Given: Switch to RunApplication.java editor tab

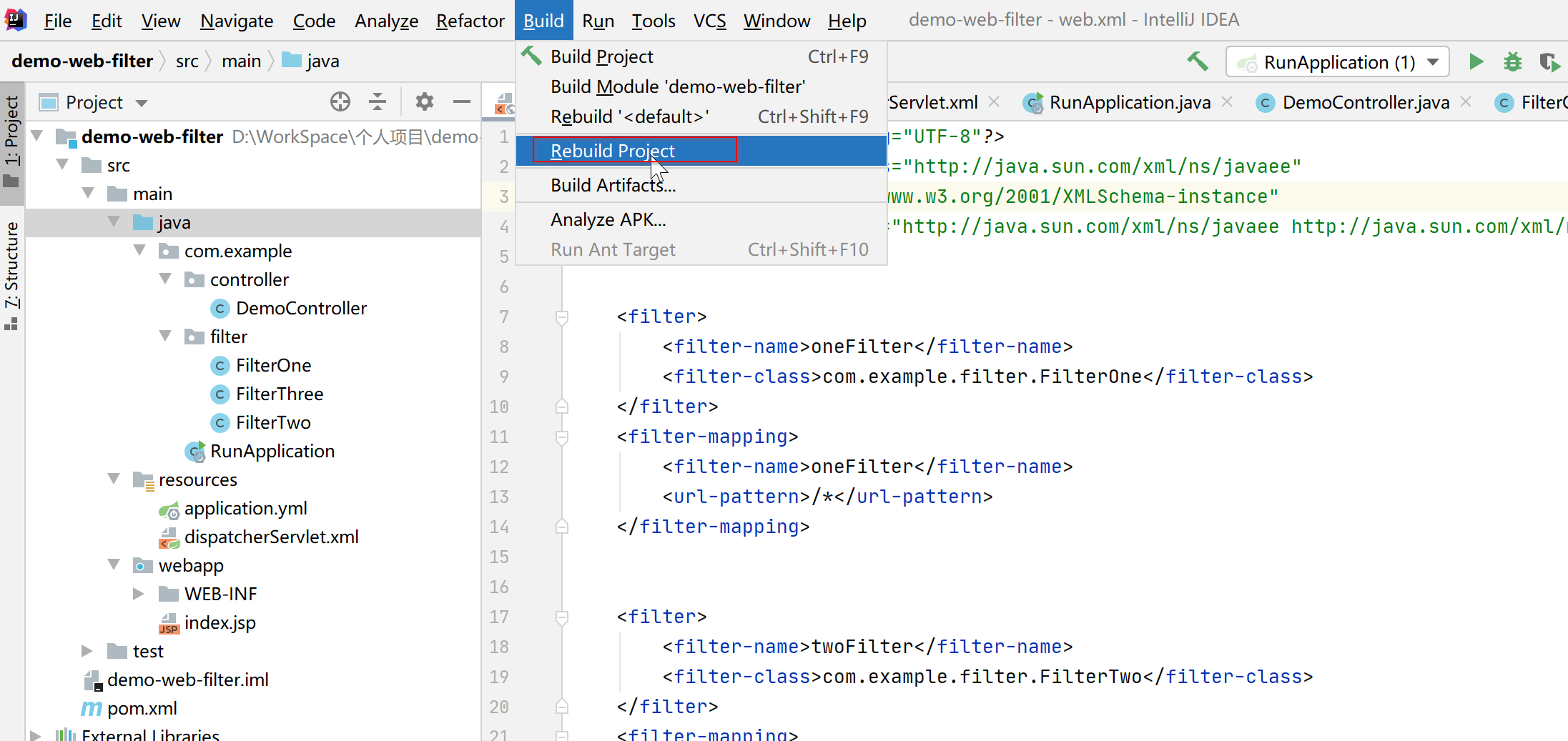Looking at the screenshot, I should point(1130,103).
